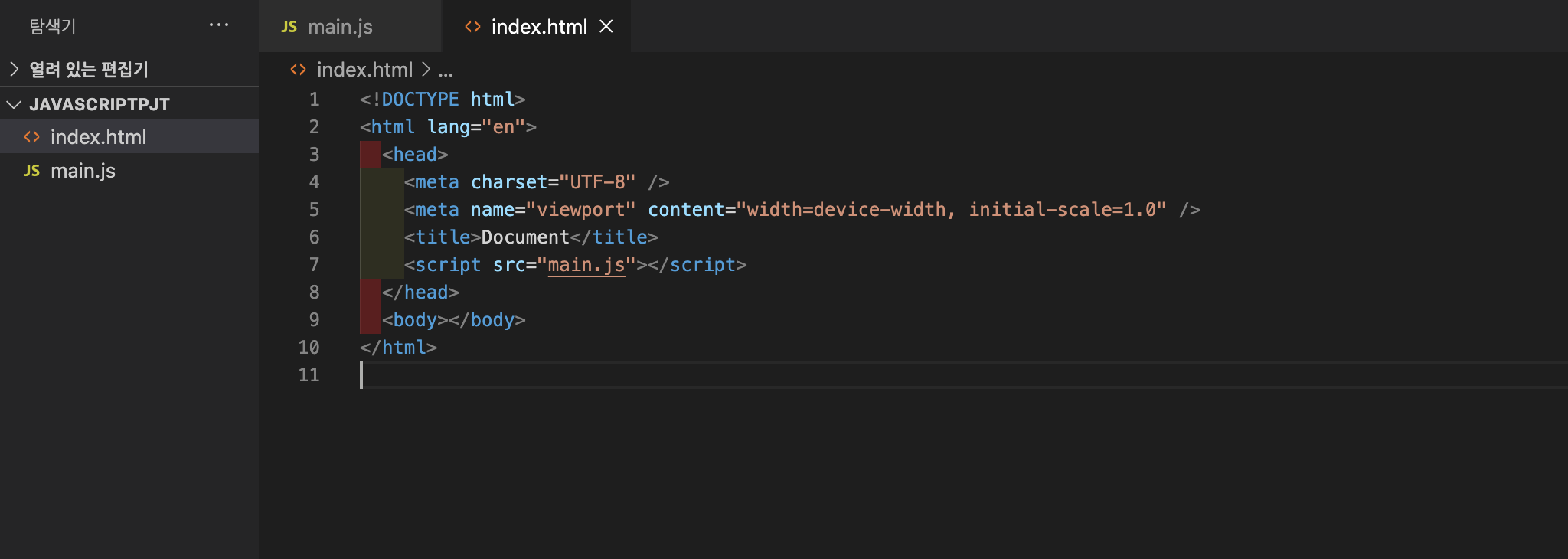Close the index.html tab
This screenshot has width=1568, height=559.
[x=606, y=27]
